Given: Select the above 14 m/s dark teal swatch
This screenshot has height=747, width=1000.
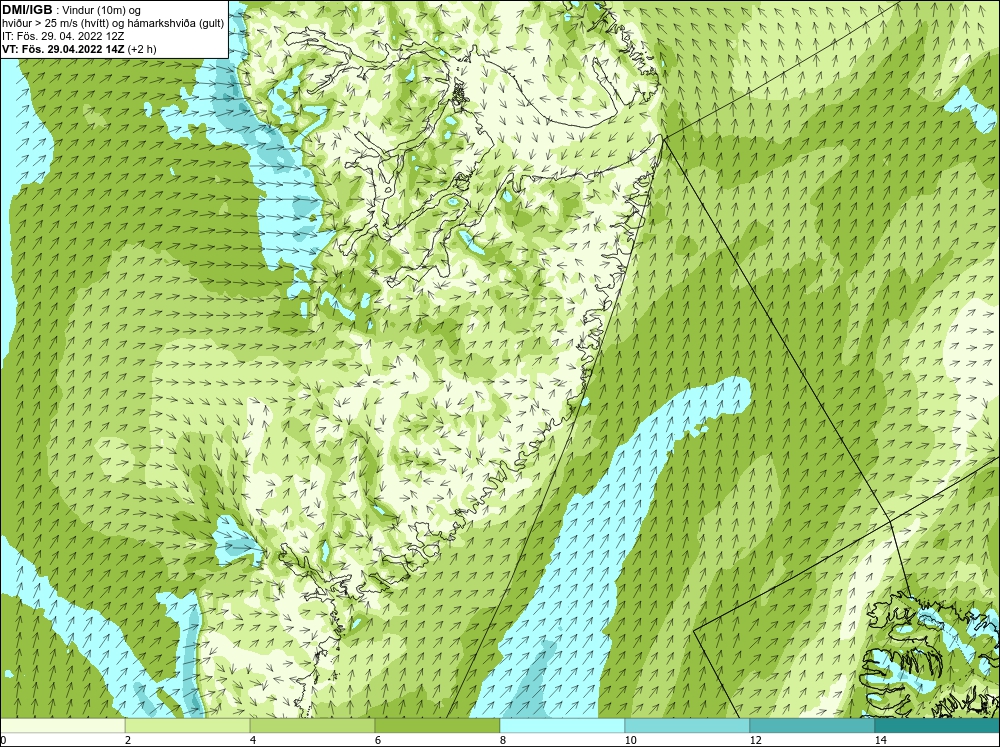Looking at the screenshot, I should point(937,725).
